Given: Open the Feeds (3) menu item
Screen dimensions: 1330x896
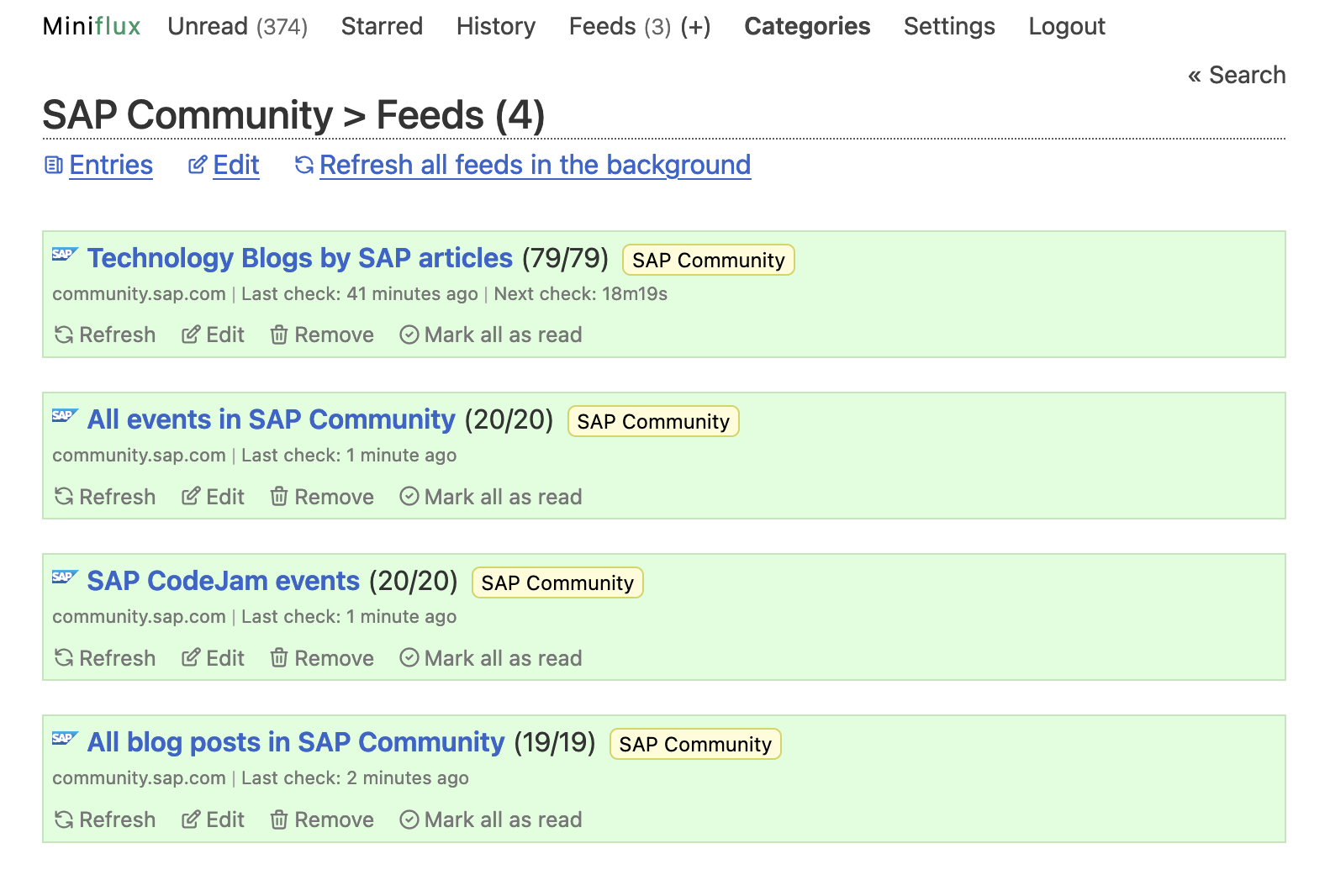Looking at the screenshot, I should pos(620,26).
